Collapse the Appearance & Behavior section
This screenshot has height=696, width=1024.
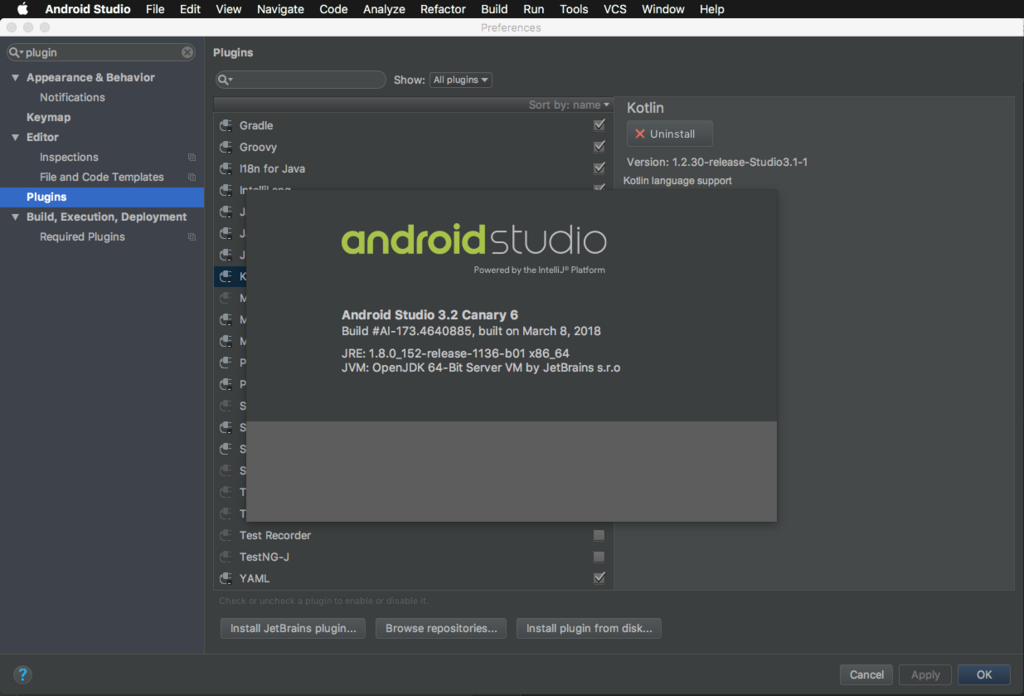coord(15,78)
